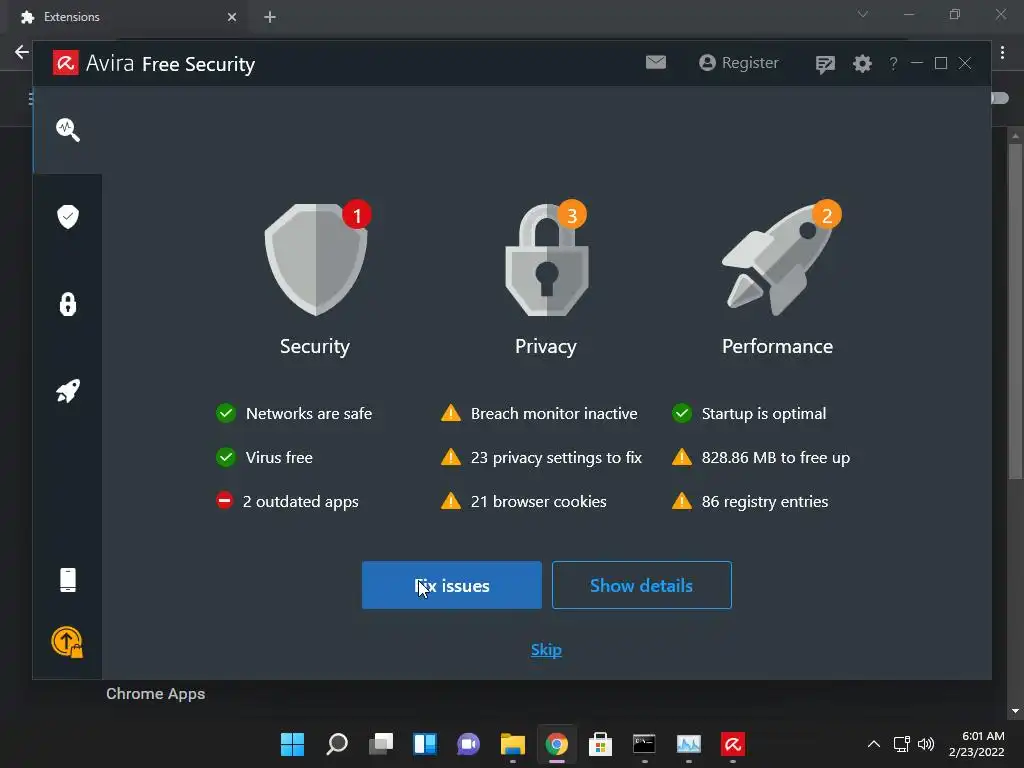1024x768 pixels.
Task: Select the Extensions tab in Chrome
Action: click(128, 17)
